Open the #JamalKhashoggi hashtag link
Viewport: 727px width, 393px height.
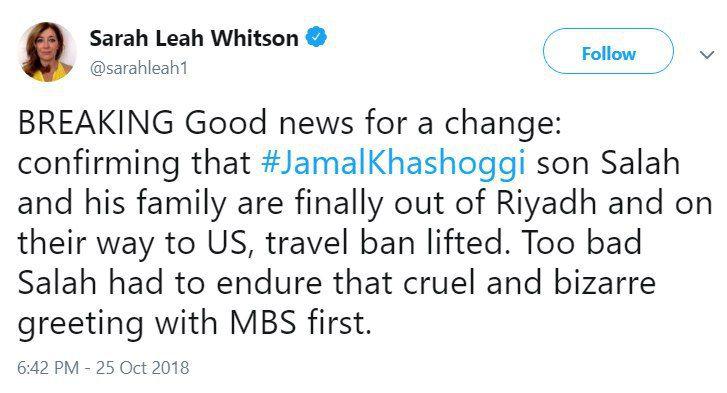click(x=393, y=164)
